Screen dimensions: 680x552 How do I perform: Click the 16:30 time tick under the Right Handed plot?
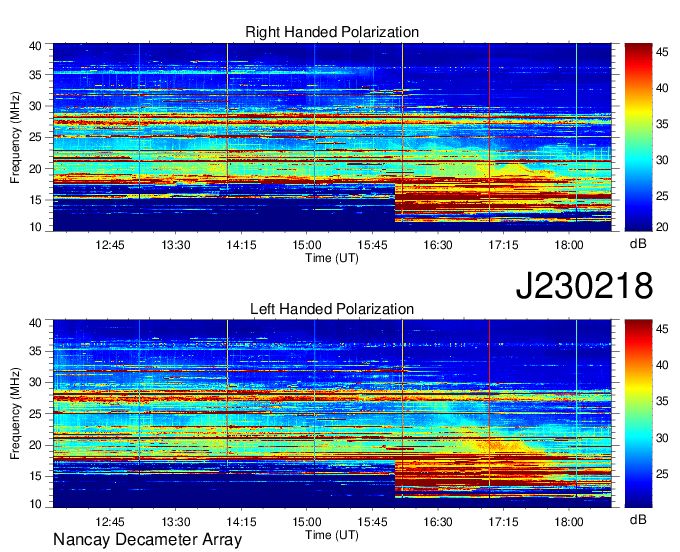click(438, 245)
